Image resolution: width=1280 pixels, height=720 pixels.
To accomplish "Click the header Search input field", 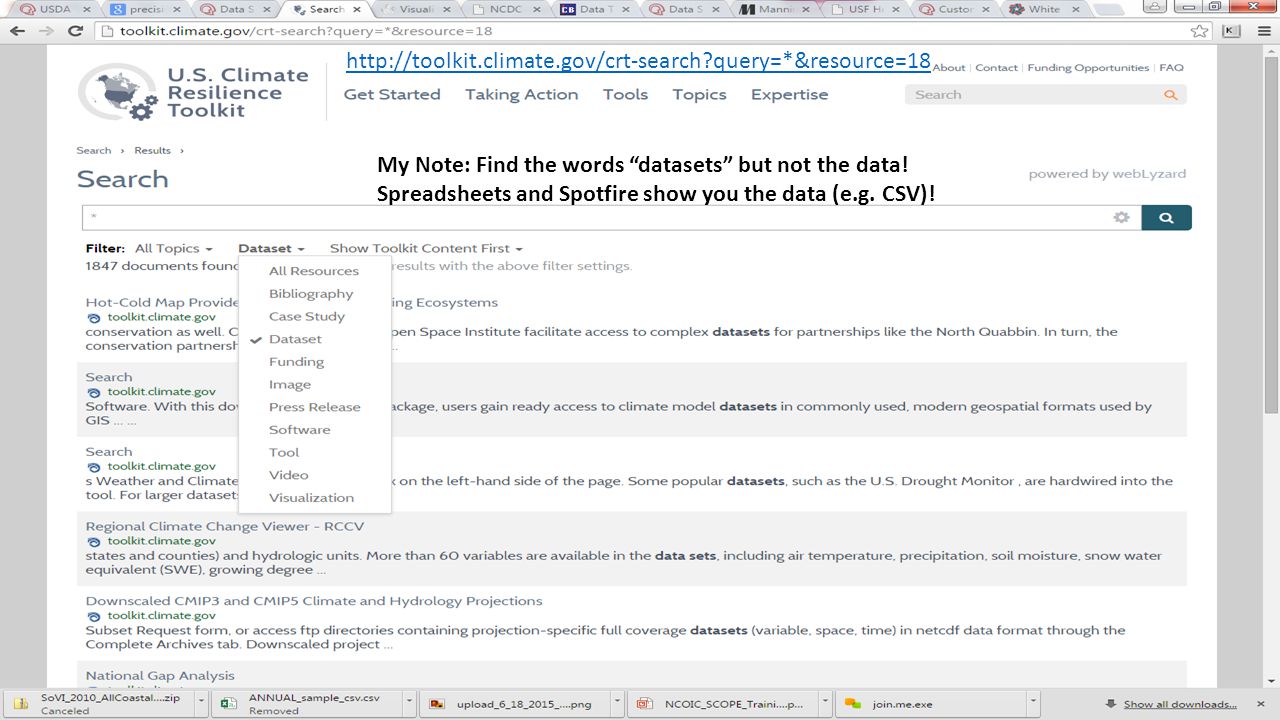I will pyautogui.click(x=1034, y=95).
